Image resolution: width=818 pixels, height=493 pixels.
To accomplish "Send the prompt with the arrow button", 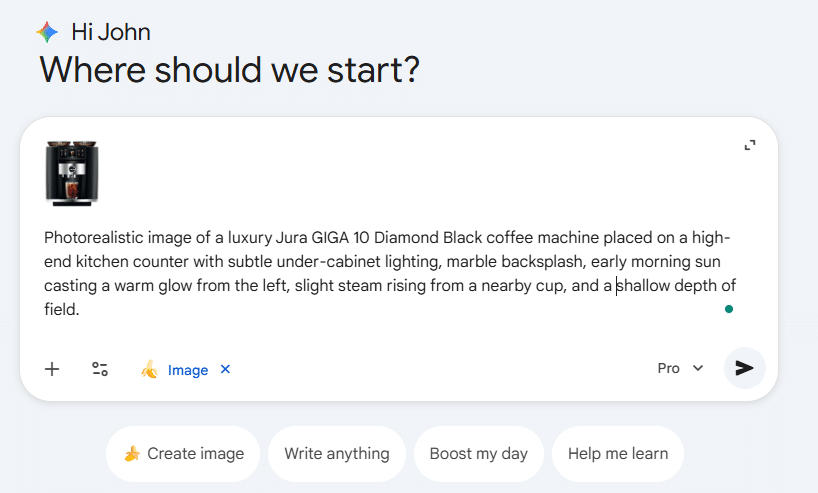I will [x=744, y=368].
